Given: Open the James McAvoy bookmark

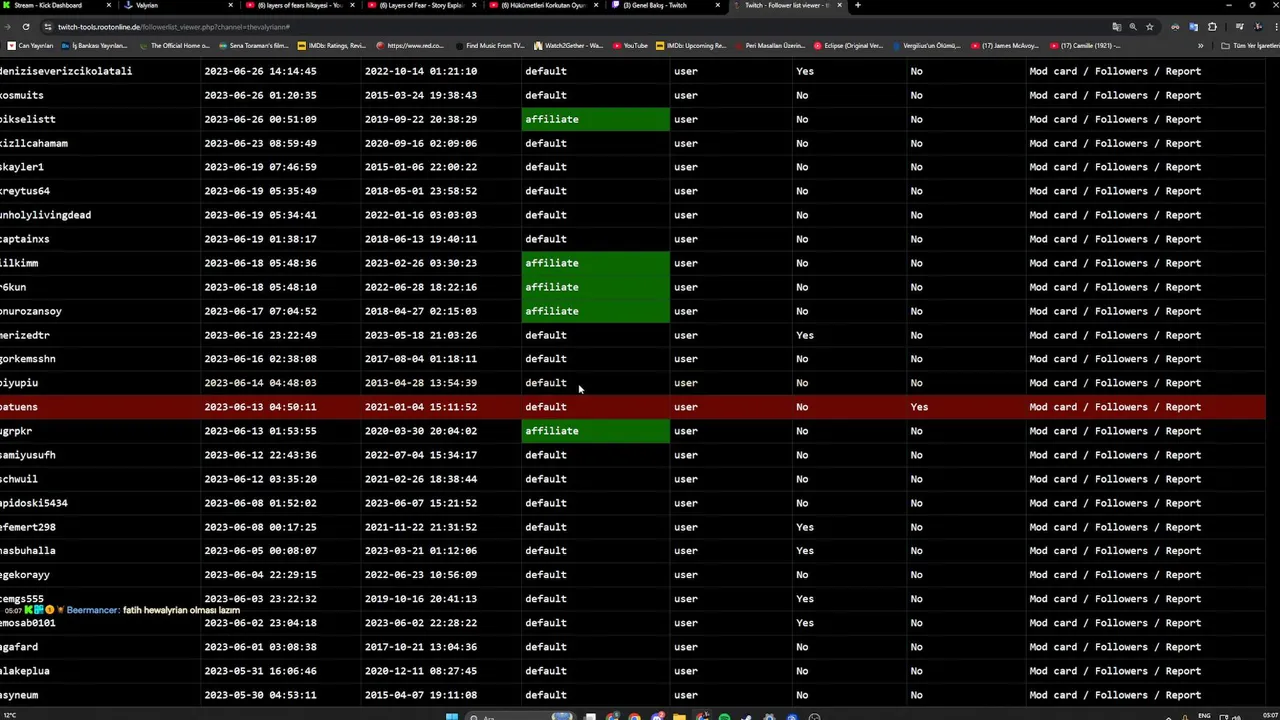Looking at the screenshot, I should click(x=1005, y=46).
